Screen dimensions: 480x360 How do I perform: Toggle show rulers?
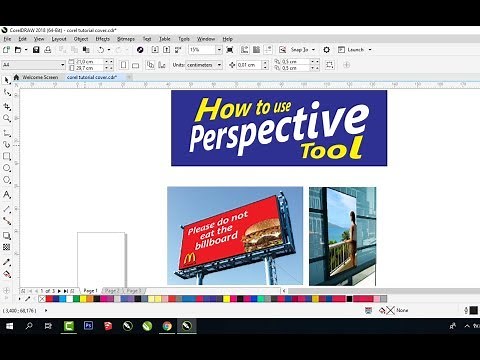pyautogui.click(x=244, y=50)
